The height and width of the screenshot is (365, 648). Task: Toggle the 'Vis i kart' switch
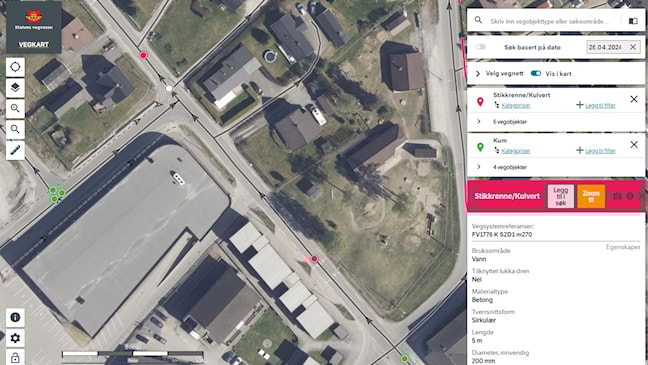(x=536, y=74)
